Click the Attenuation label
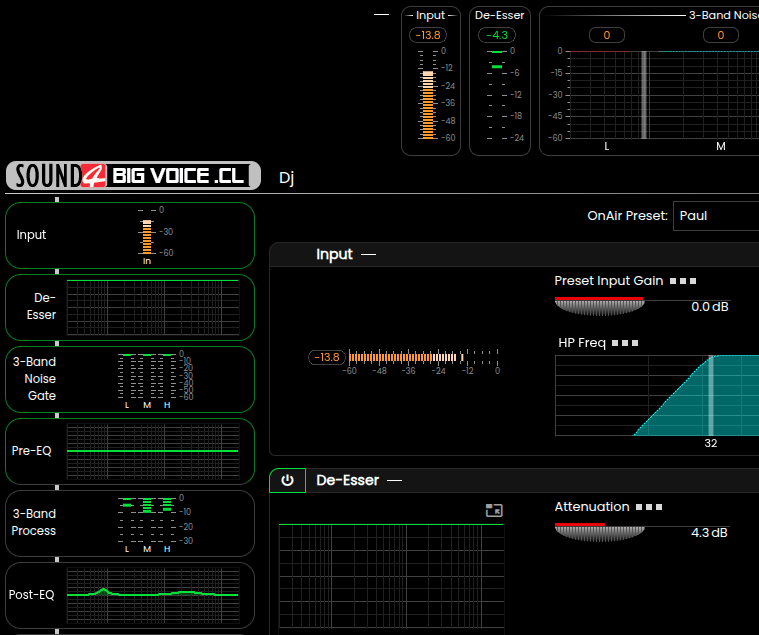The width and height of the screenshot is (759, 635). (592, 507)
